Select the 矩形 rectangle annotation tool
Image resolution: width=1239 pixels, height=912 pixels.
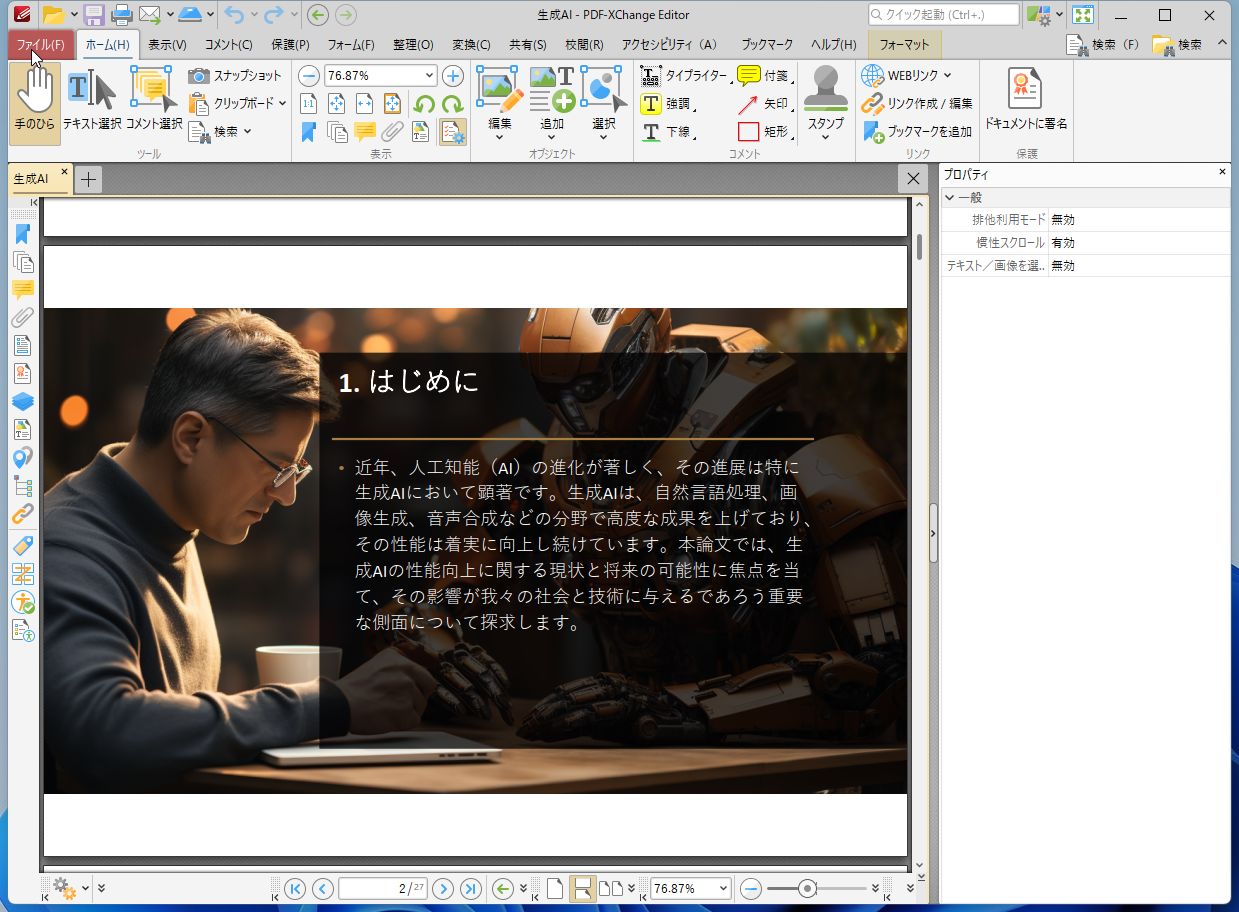747,131
